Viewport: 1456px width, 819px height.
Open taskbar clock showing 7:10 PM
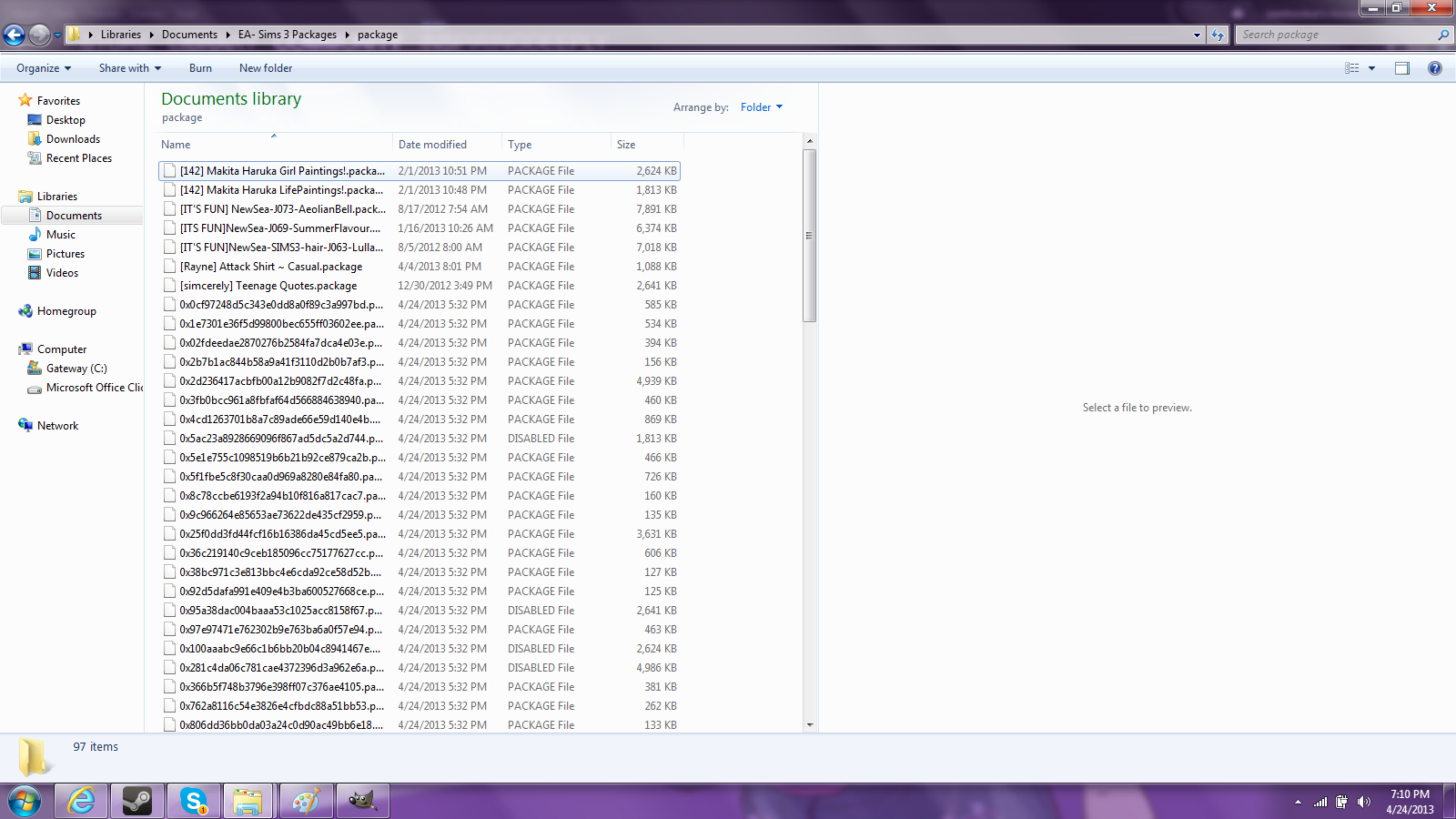(x=1410, y=802)
